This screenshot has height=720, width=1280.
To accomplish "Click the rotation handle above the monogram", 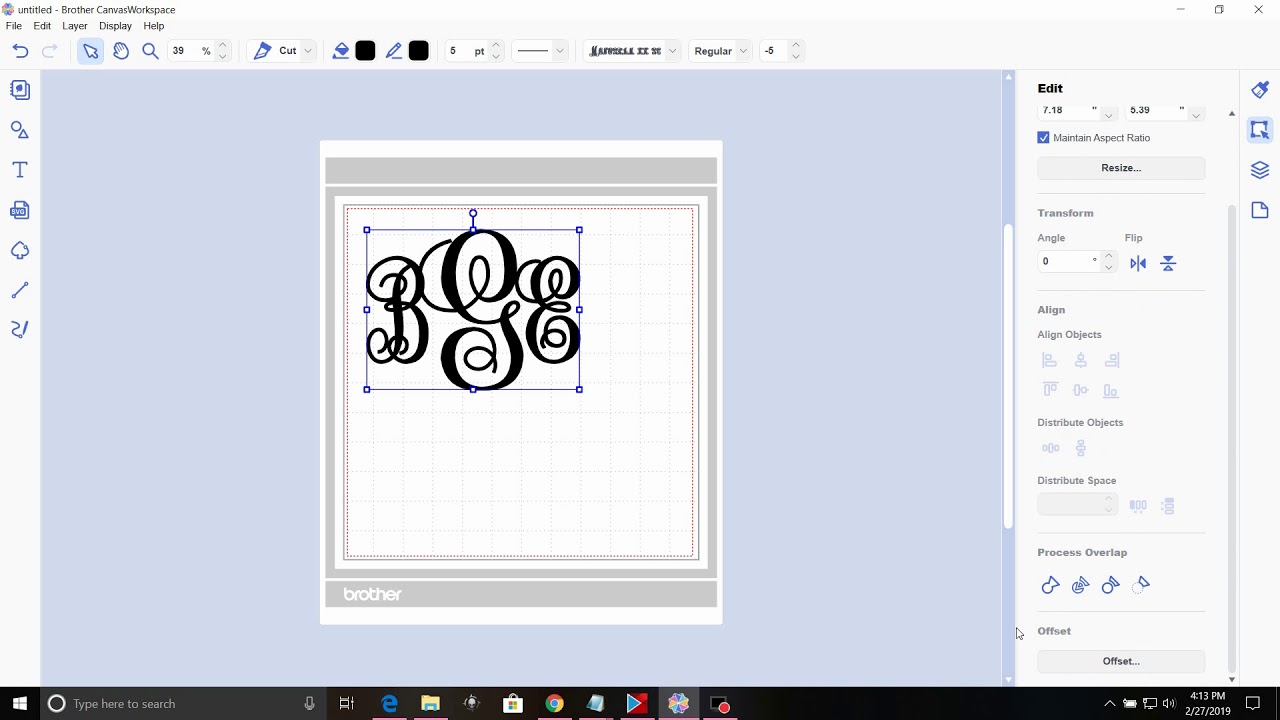I will pos(473,213).
